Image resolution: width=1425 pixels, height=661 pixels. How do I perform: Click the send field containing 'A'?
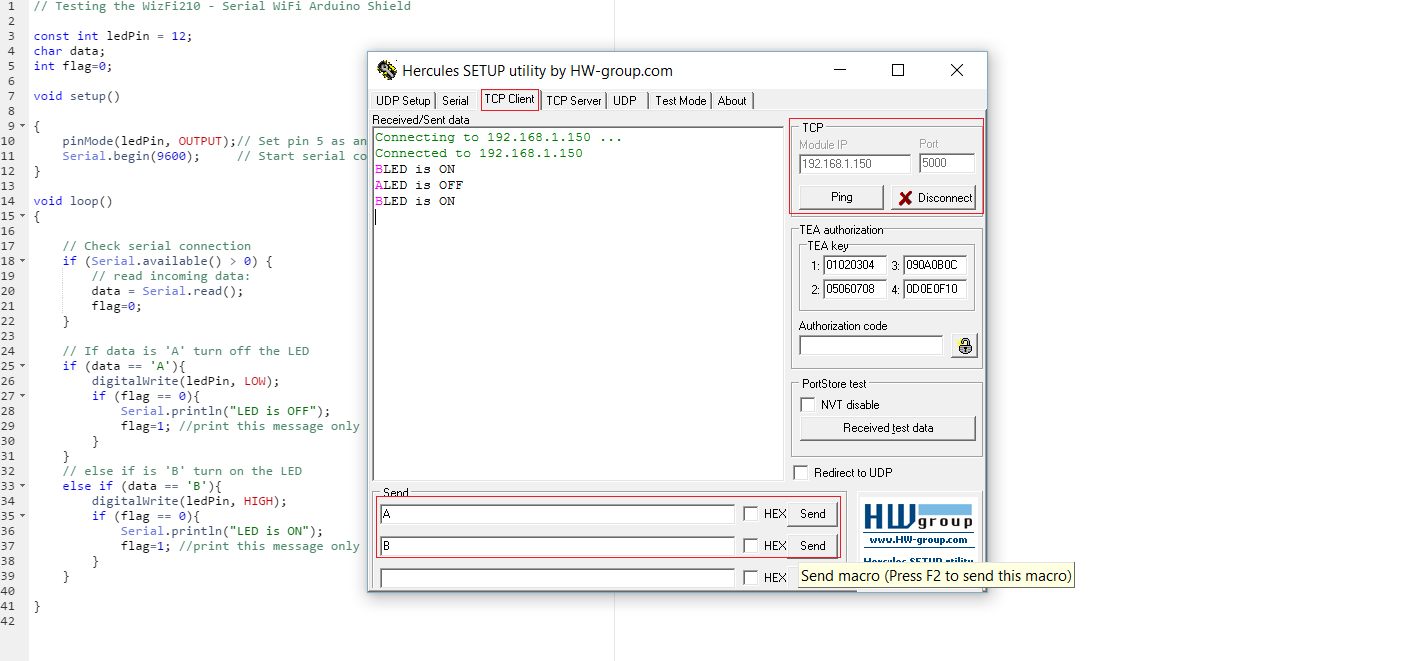click(x=558, y=514)
